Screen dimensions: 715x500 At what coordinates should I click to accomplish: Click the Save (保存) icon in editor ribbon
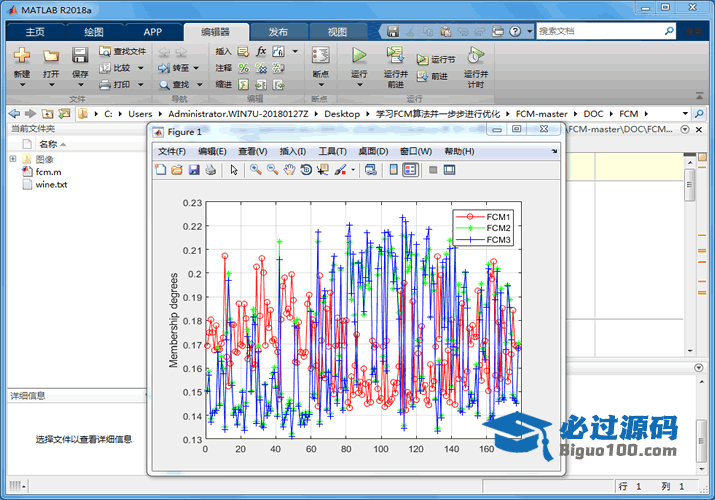[x=80, y=56]
